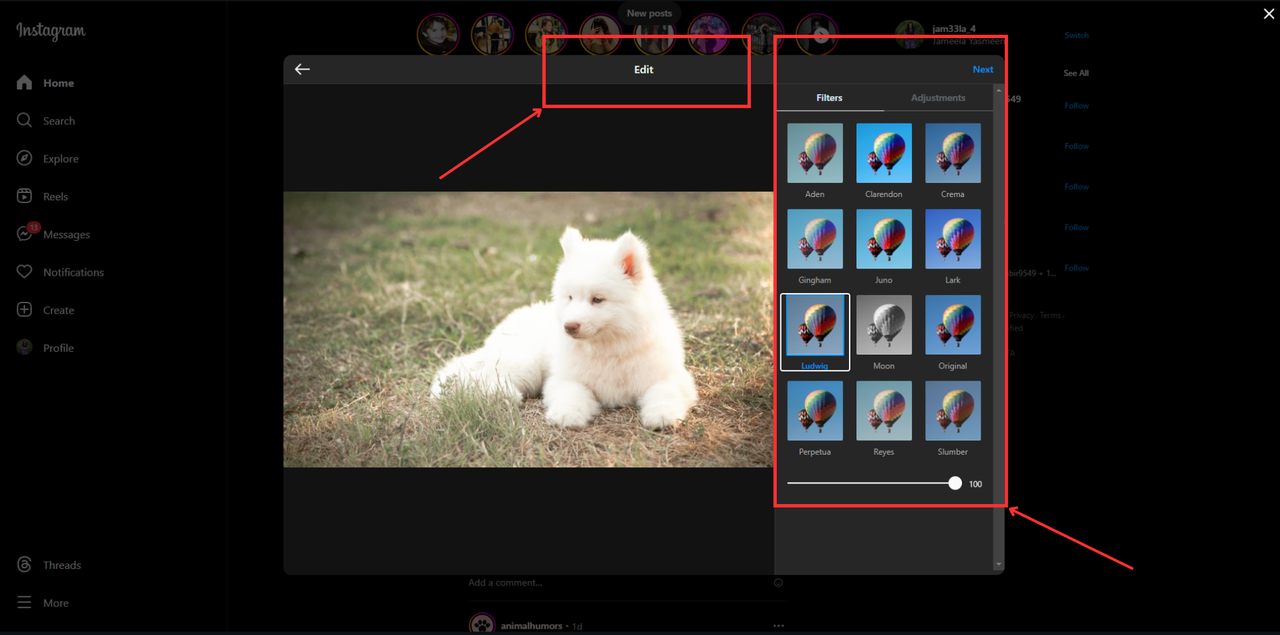Apply the Crema filter

(953, 153)
